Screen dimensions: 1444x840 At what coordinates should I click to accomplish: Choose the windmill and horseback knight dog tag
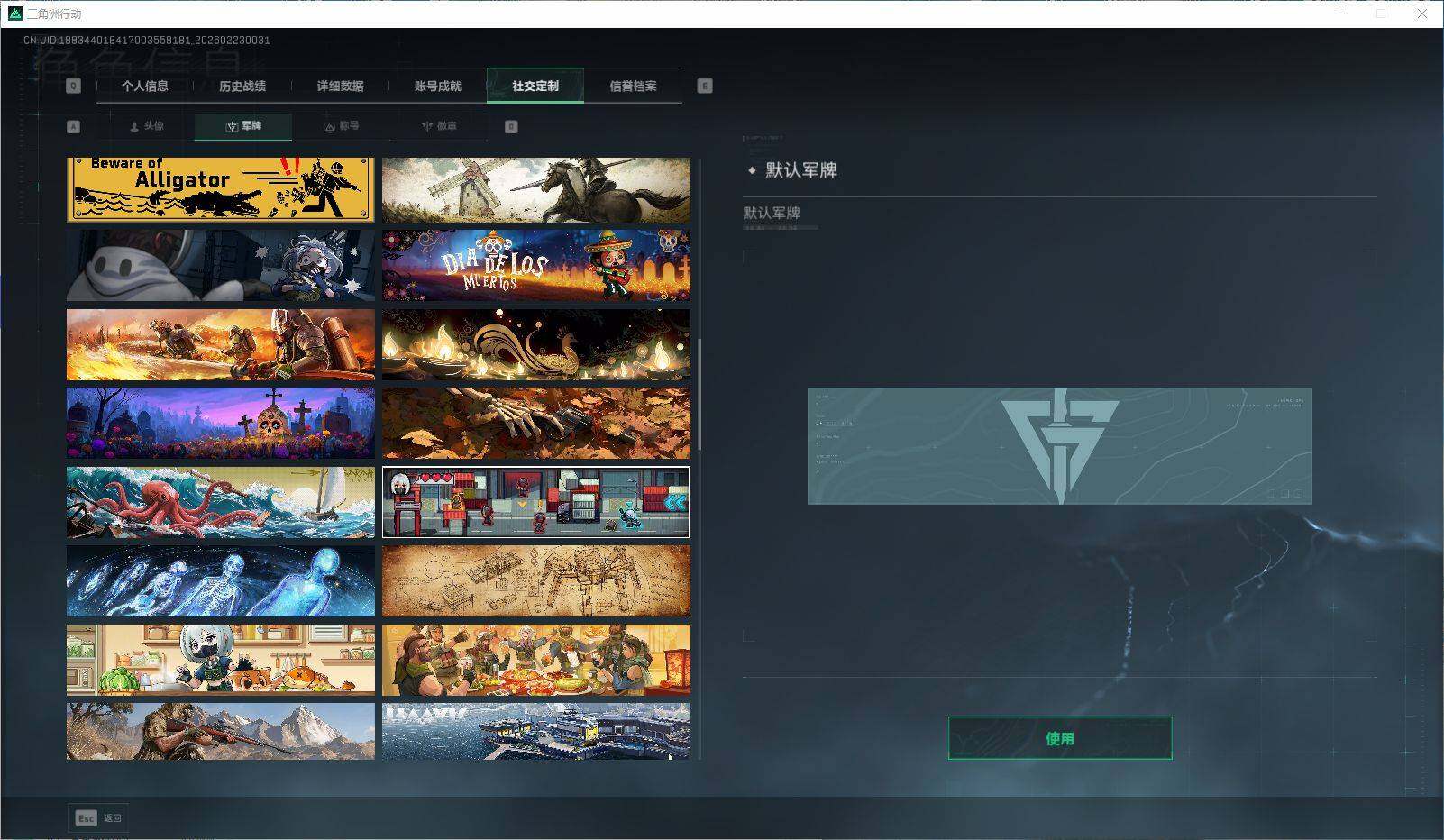536,189
